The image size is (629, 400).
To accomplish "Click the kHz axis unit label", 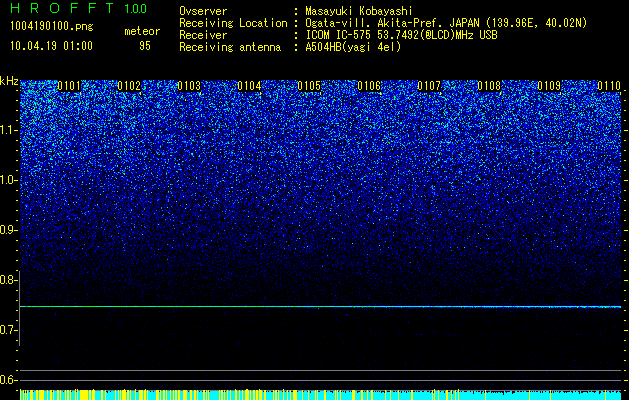I will click(9, 81).
